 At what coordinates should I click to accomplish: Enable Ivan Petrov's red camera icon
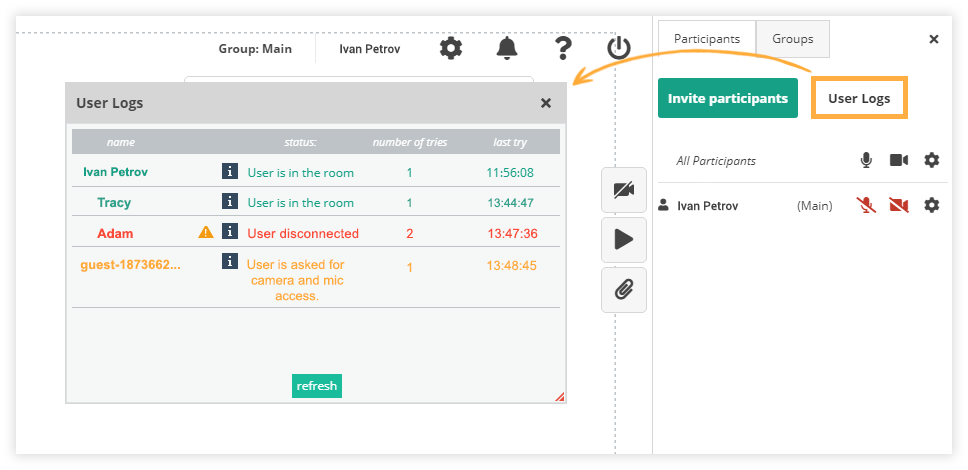[x=899, y=206]
